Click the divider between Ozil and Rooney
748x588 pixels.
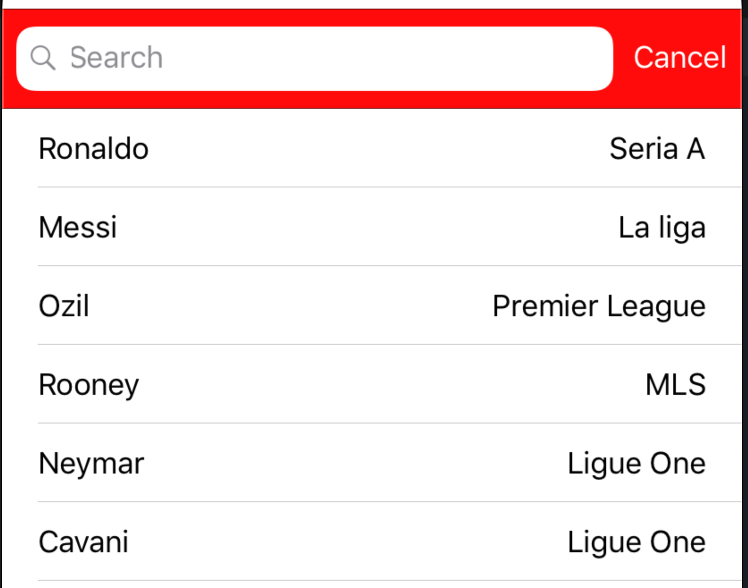pyautogui.click(x=389, y=344)
